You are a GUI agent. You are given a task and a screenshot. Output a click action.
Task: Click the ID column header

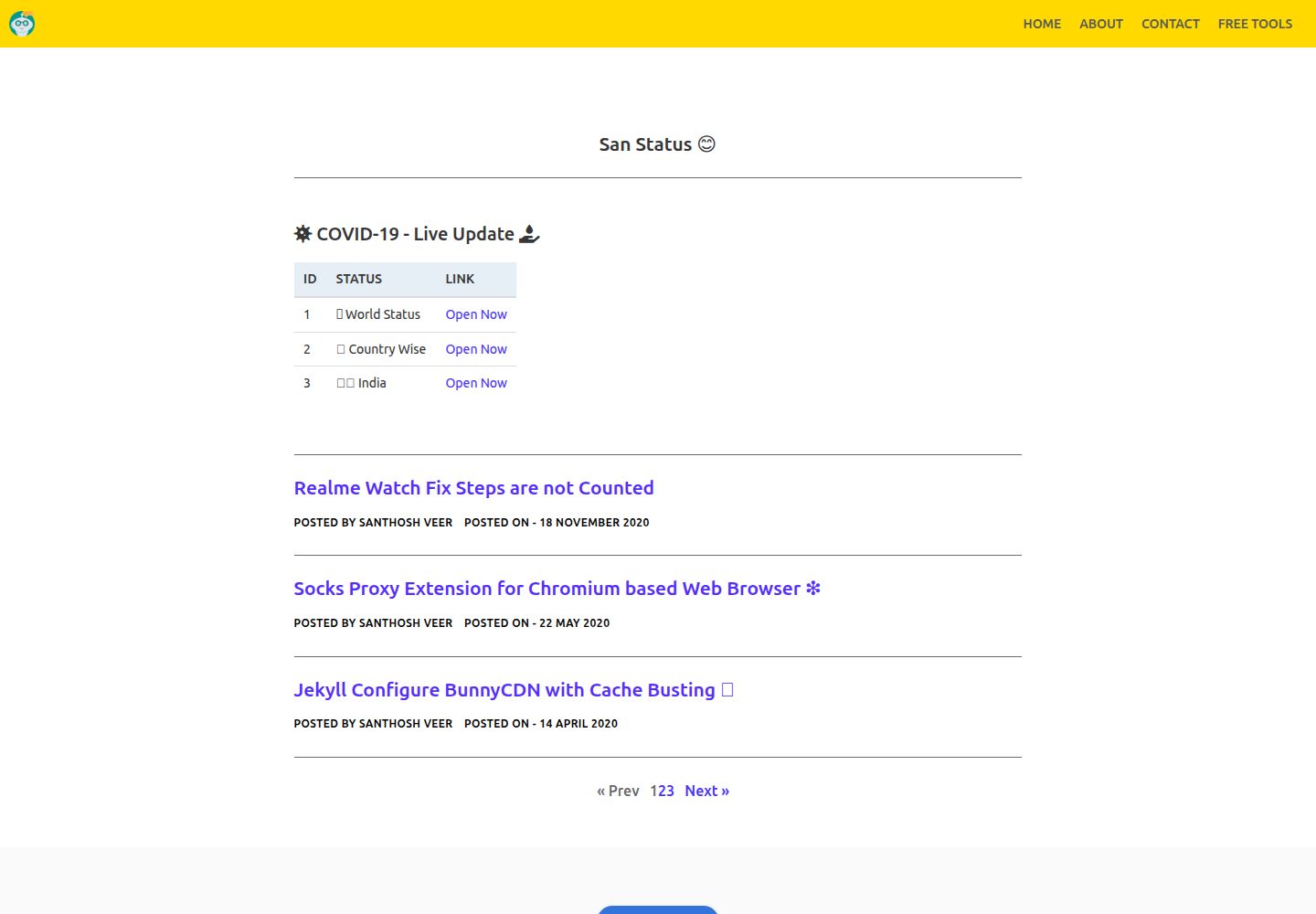point(310,279)
